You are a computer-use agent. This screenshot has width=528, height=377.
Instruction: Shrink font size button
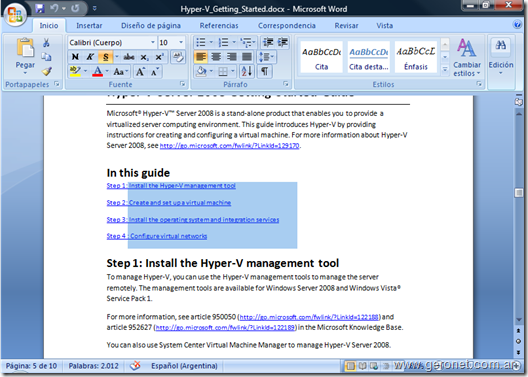click(155, 71)
